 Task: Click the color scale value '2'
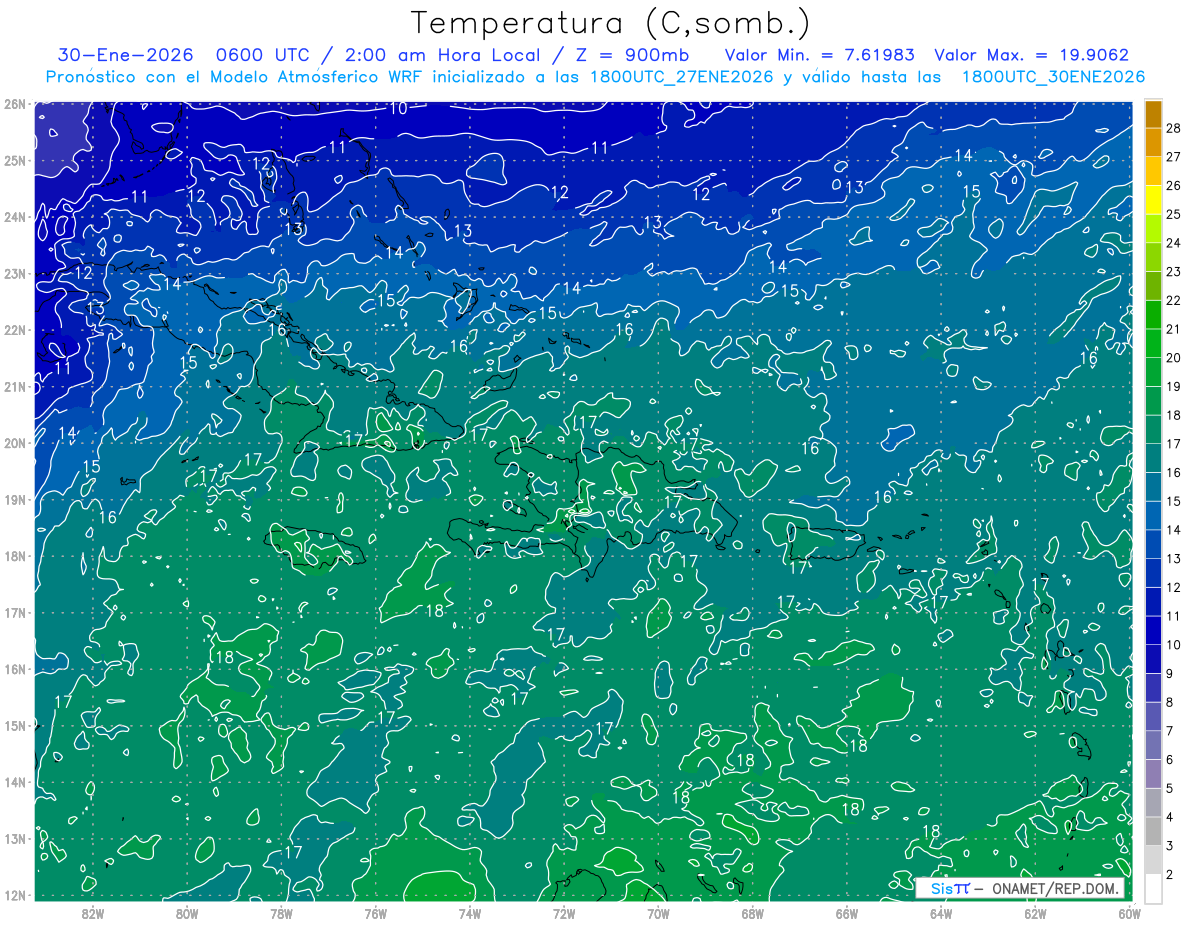click(1170, 875)
